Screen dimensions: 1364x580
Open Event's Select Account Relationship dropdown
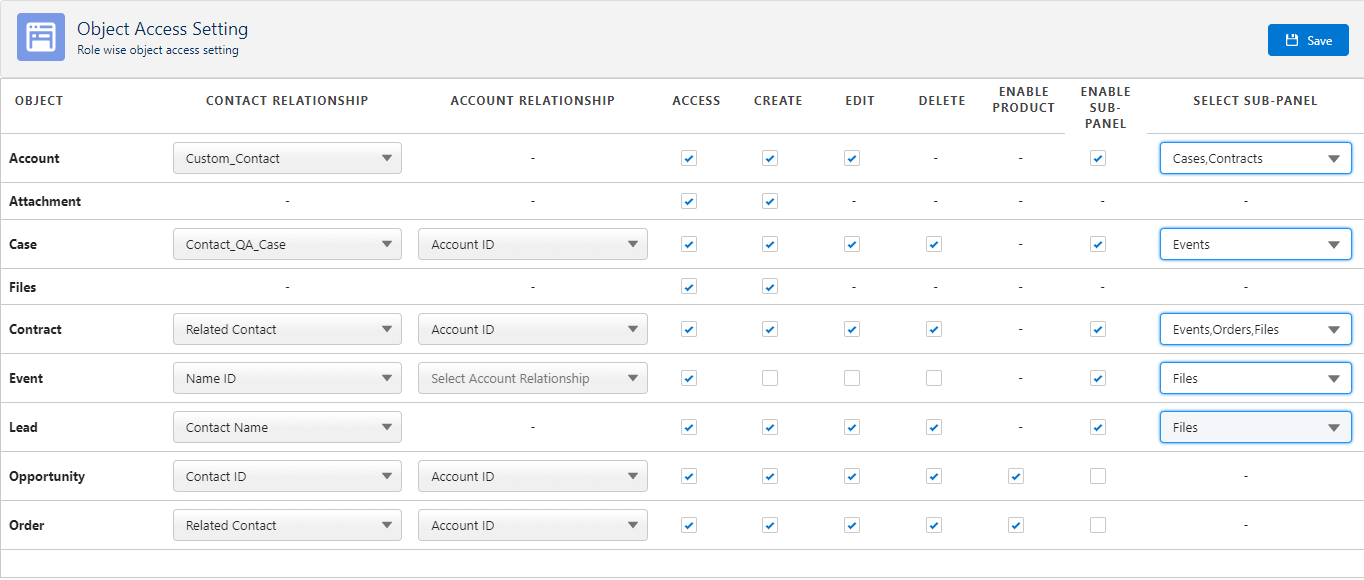point(532,378)
